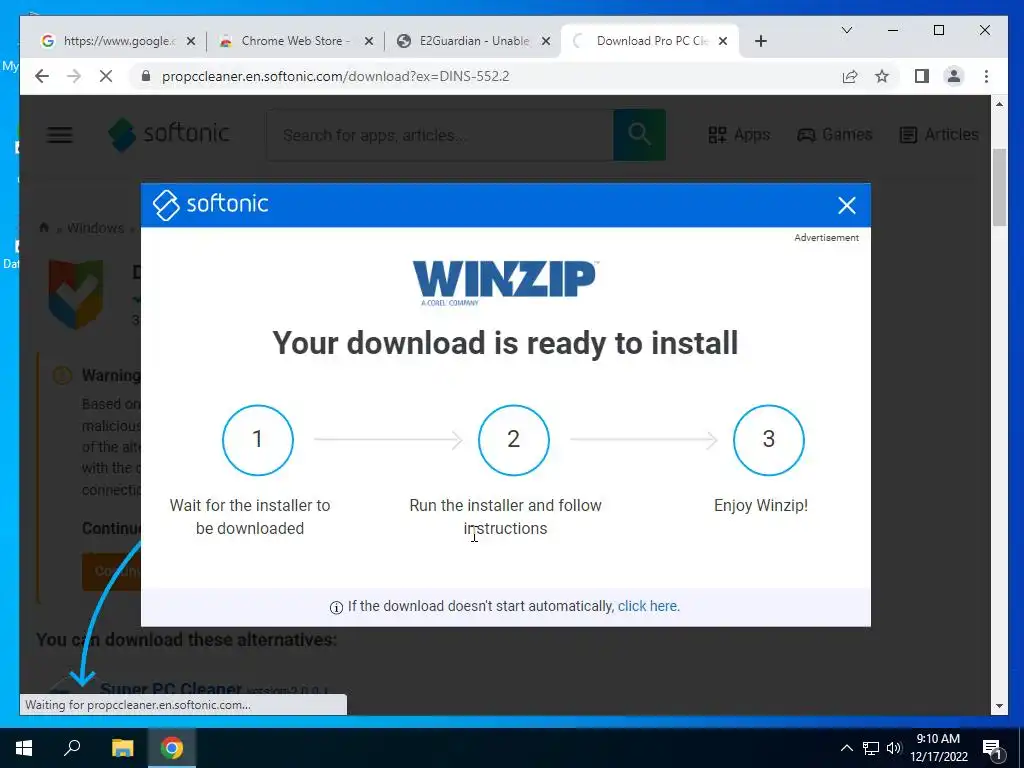The width and height of the screenshot is (1024, 768).
Task: Open the network tray icon
Action: [871, 748]
